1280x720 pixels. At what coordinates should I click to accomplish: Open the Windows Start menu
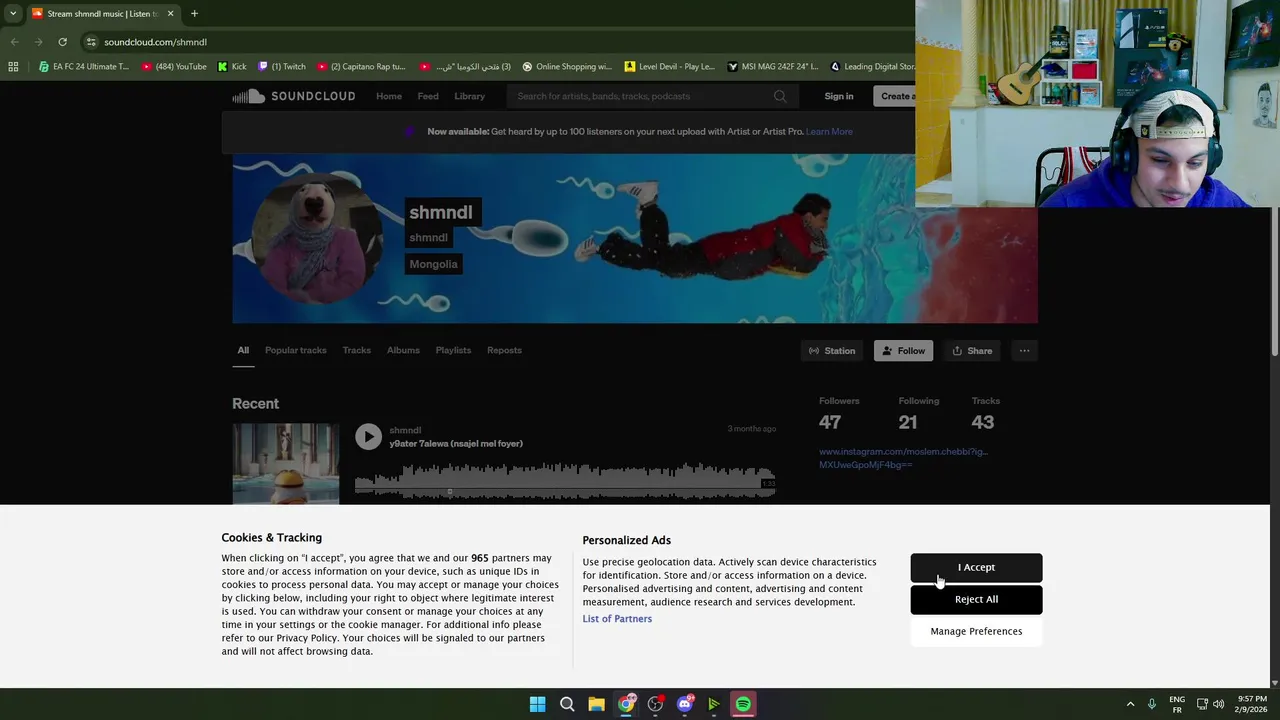[537, 704]
